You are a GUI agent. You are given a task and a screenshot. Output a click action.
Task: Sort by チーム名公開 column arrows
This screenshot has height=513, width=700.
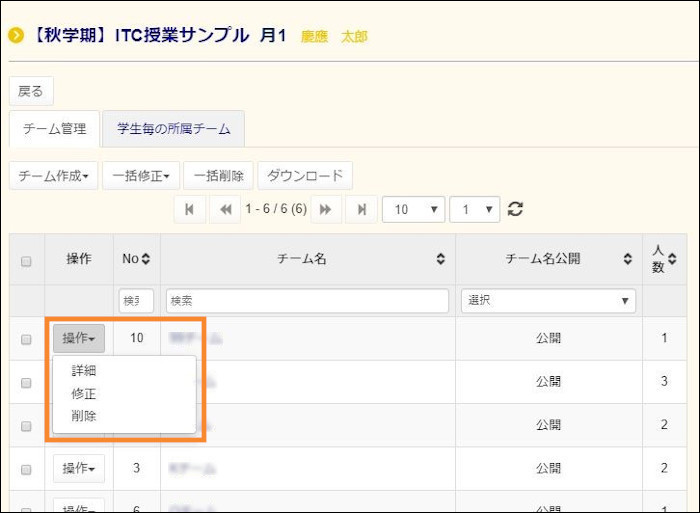pos(628,259)
